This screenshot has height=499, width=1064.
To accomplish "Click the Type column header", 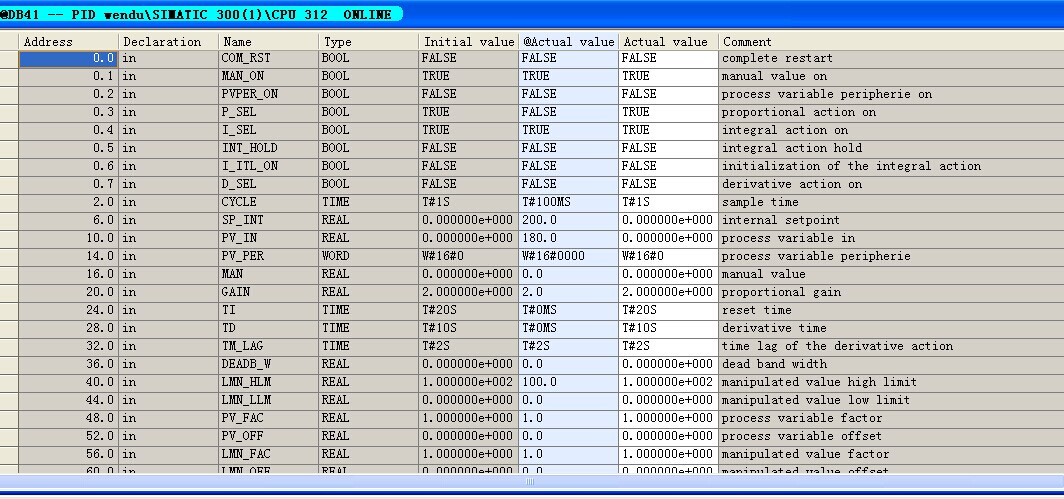I will pos(368,41).
